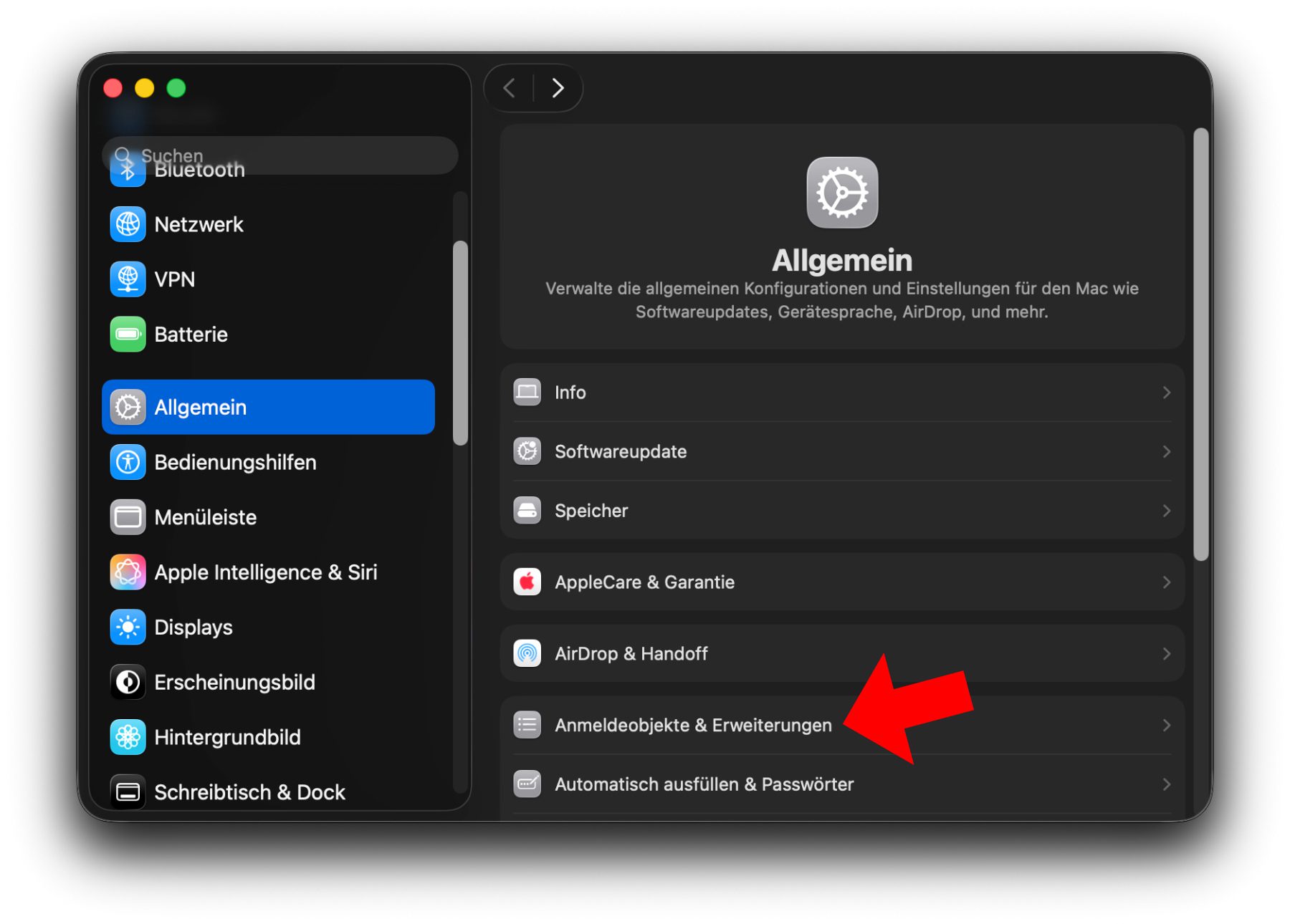This screenshot has height=924, width=1290.
Task: Go forward with the right arrow button
Action: tap(558, 88)
